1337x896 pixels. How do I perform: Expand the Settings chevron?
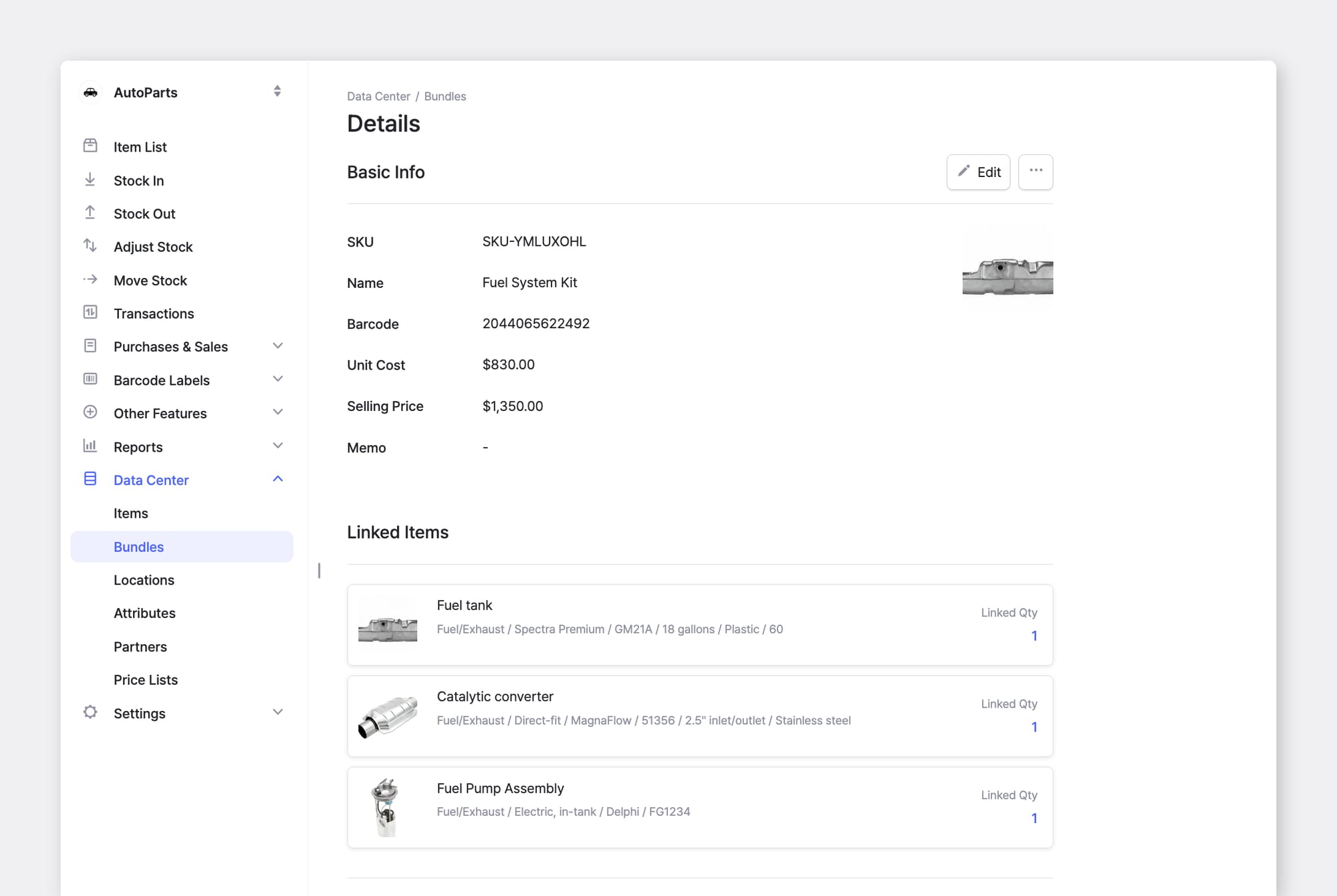tap(278, 712)
